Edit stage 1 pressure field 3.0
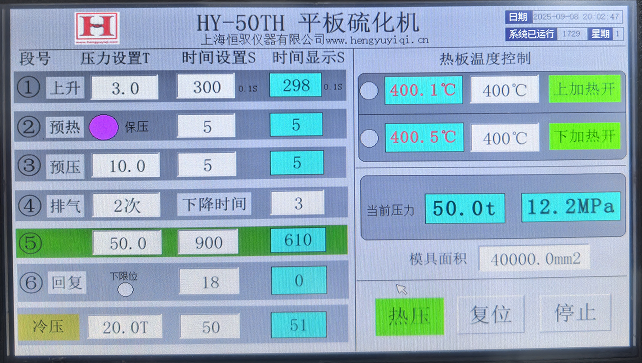642x363 pixels. (124, 87)
